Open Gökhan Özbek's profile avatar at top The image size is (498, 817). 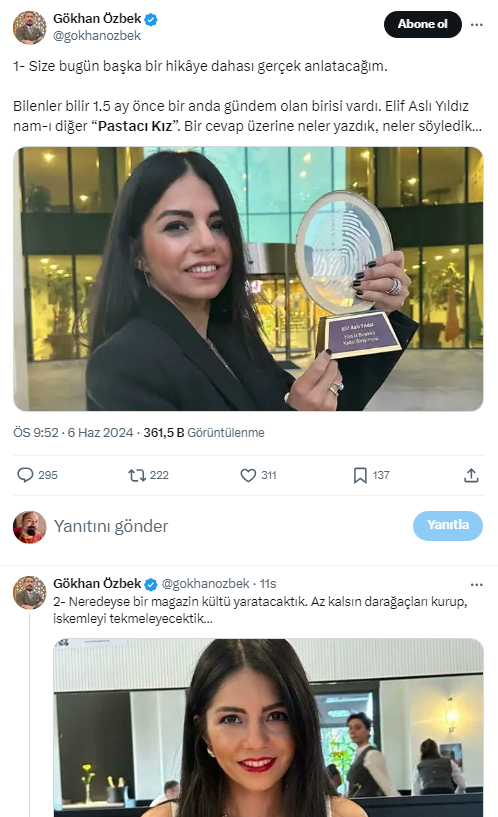(x=29, y=27)
